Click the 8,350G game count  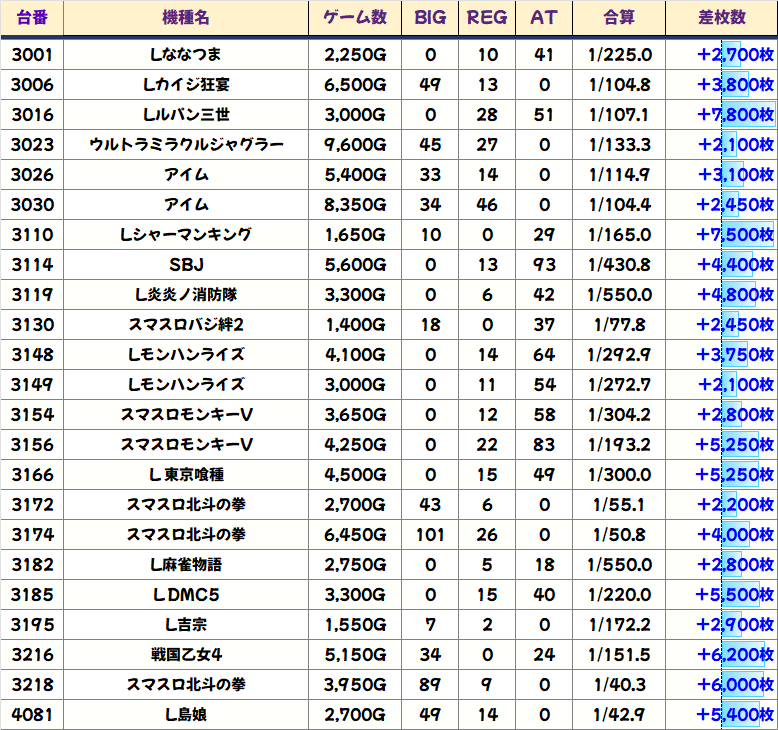pyautogui.click(x=355, y=204)
